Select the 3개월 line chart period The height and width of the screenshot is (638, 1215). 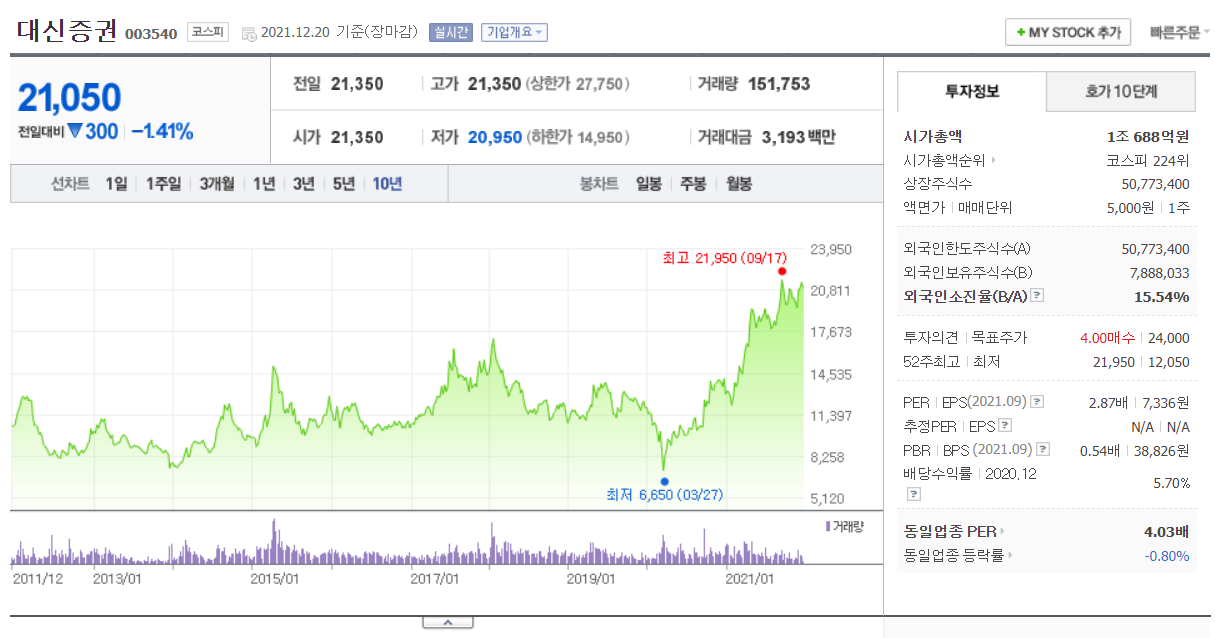(x=216, y=184)
